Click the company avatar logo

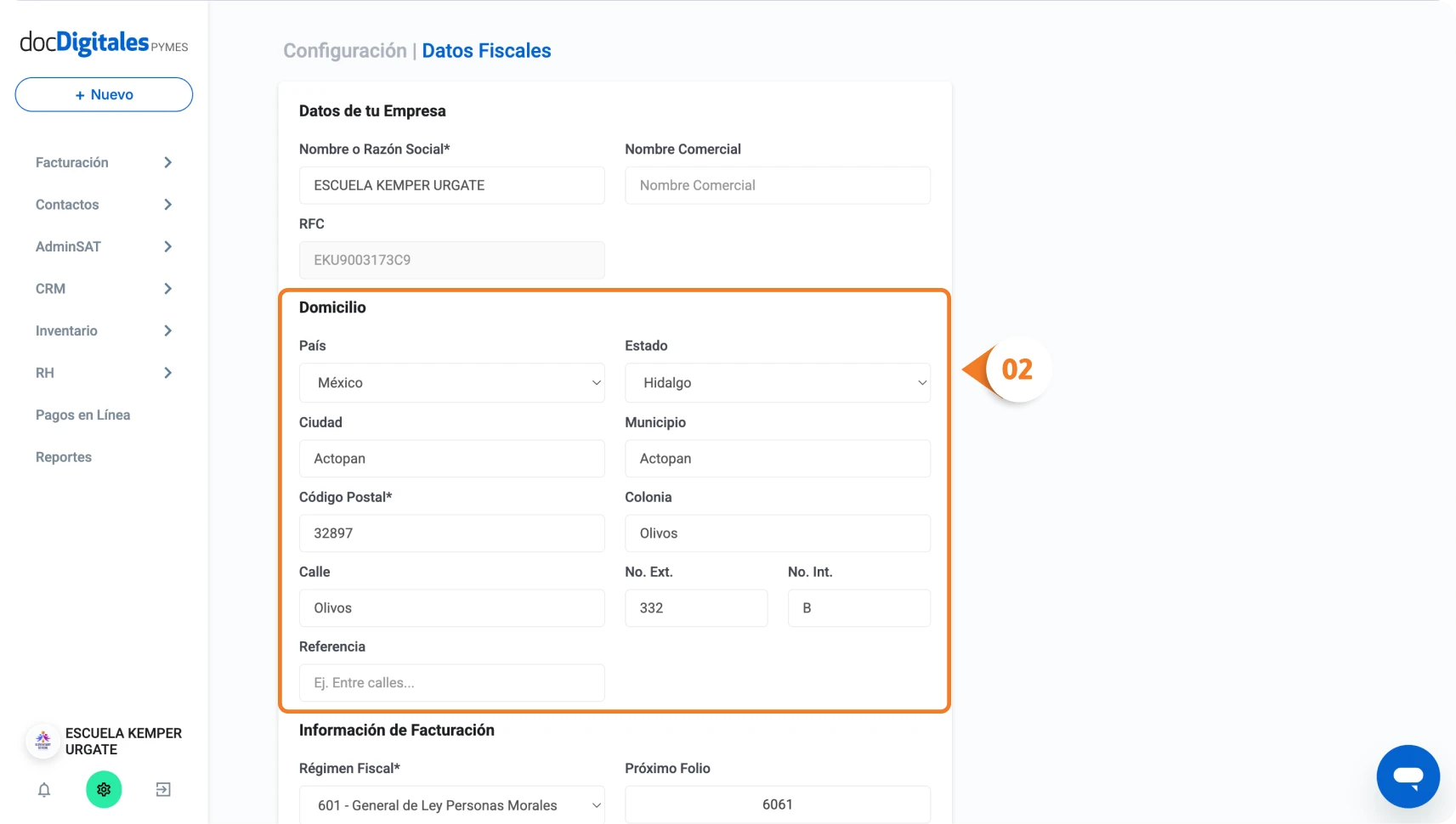tap(43, 741)
